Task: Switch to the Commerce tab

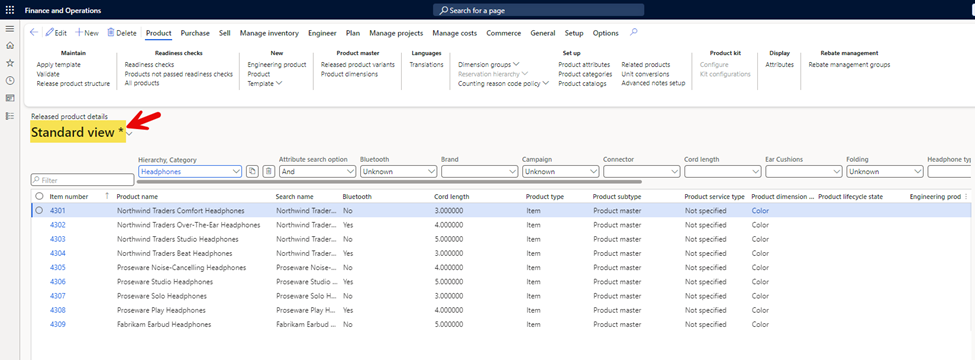Action: click(504, 33)
